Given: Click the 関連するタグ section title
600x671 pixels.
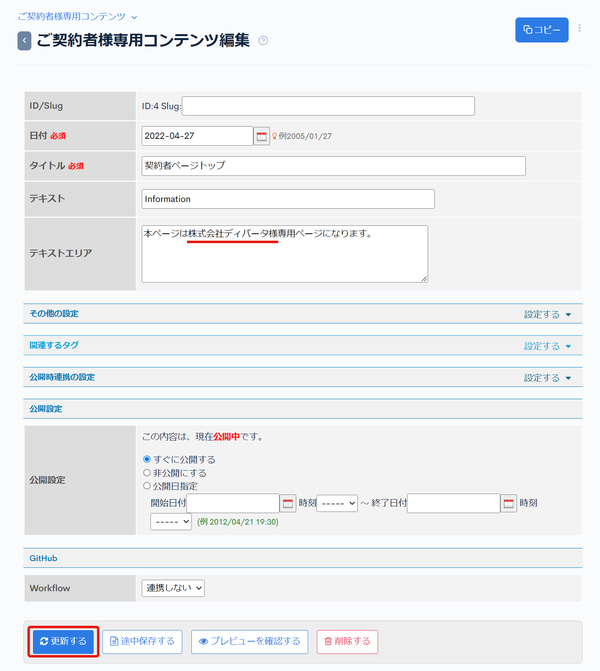Looking at the screenshot, I should point(54,345).
